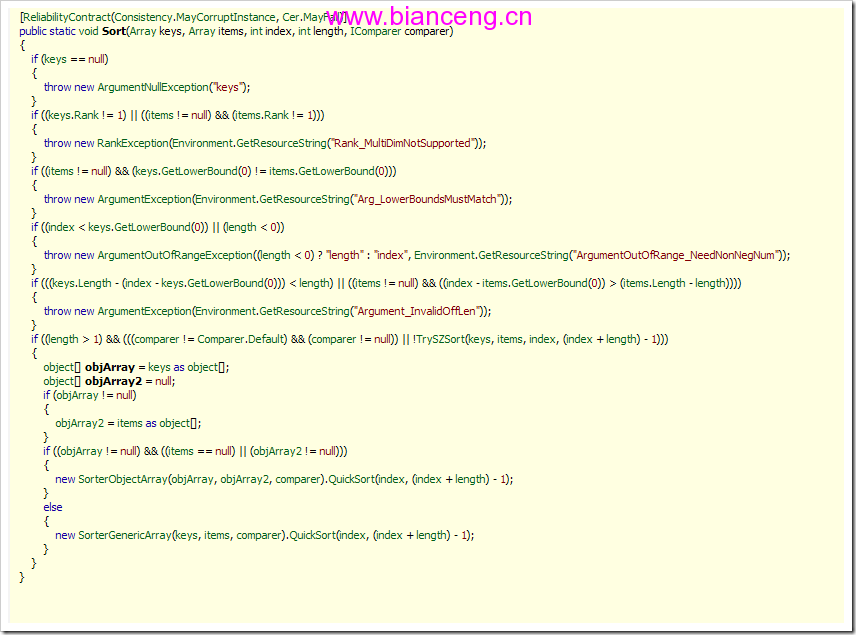Viewport: 856px width, 635px height.
Task: Click the SorterGenericArray constructor name
Action: pos(125,535)
